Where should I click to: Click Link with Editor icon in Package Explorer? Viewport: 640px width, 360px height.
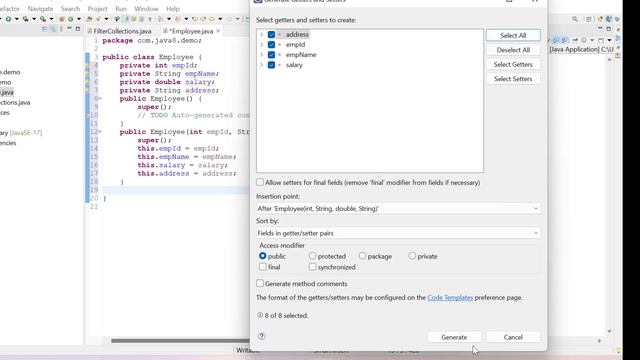[53, 29]
